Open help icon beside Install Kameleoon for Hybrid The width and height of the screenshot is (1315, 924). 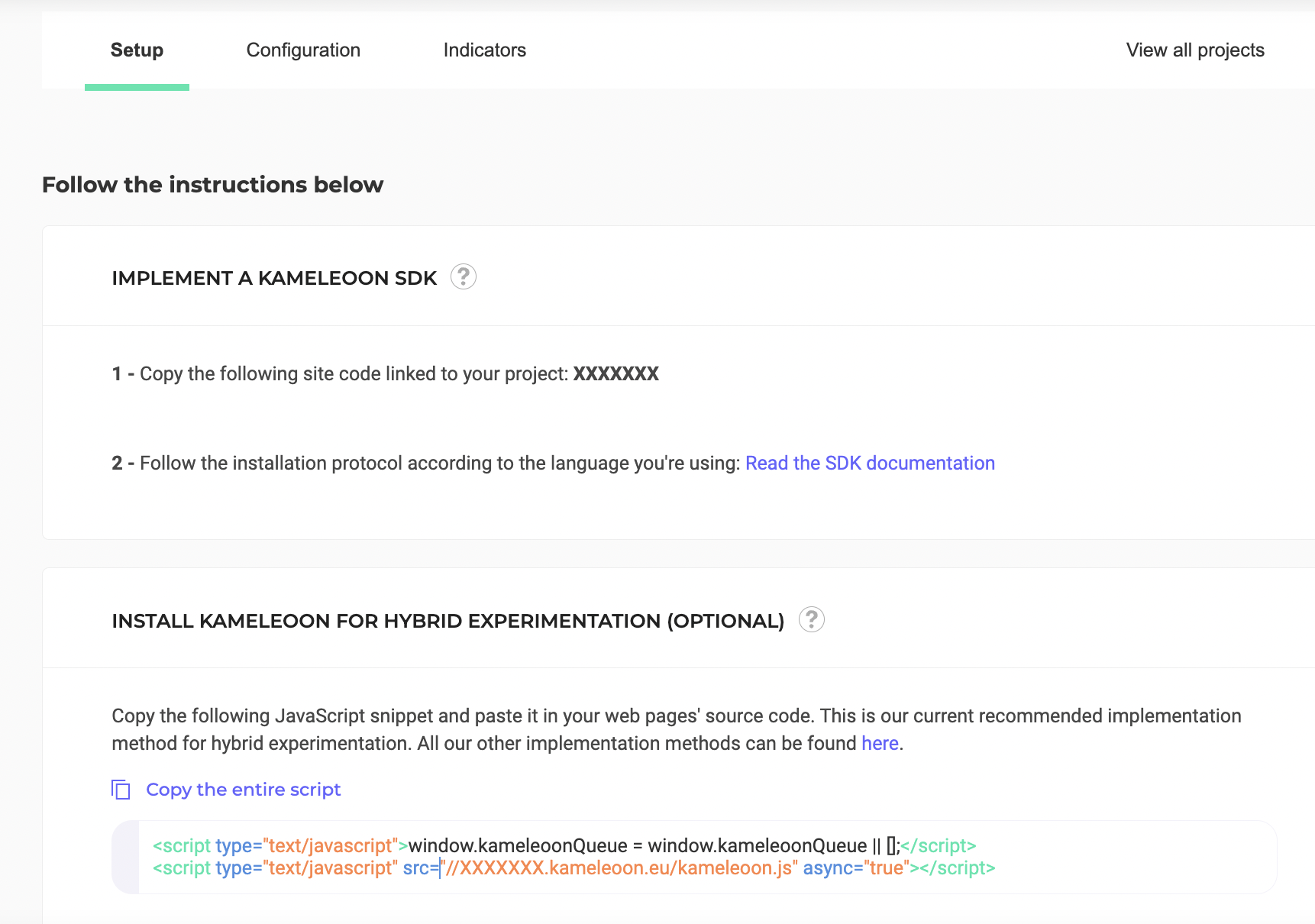click(812, 619)
